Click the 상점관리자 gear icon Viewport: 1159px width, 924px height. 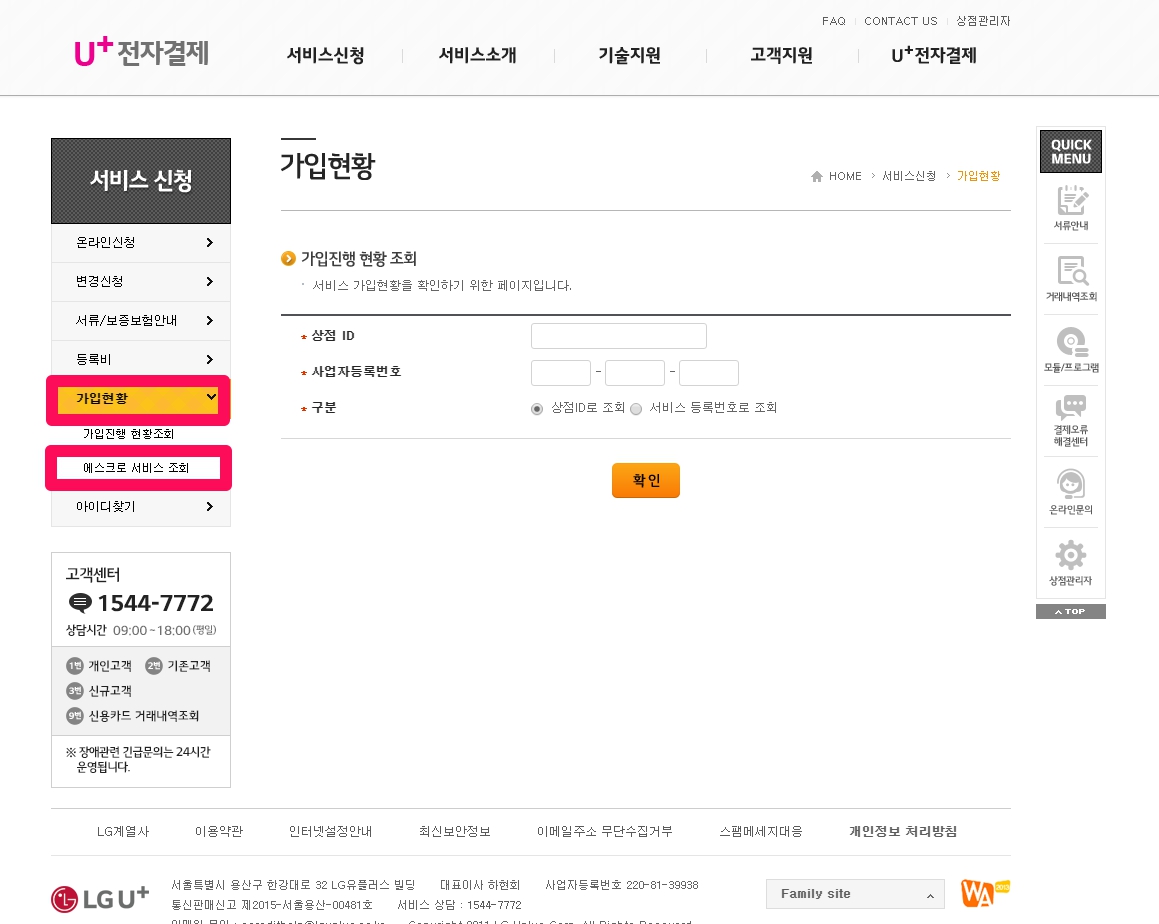pos(1071,556)
